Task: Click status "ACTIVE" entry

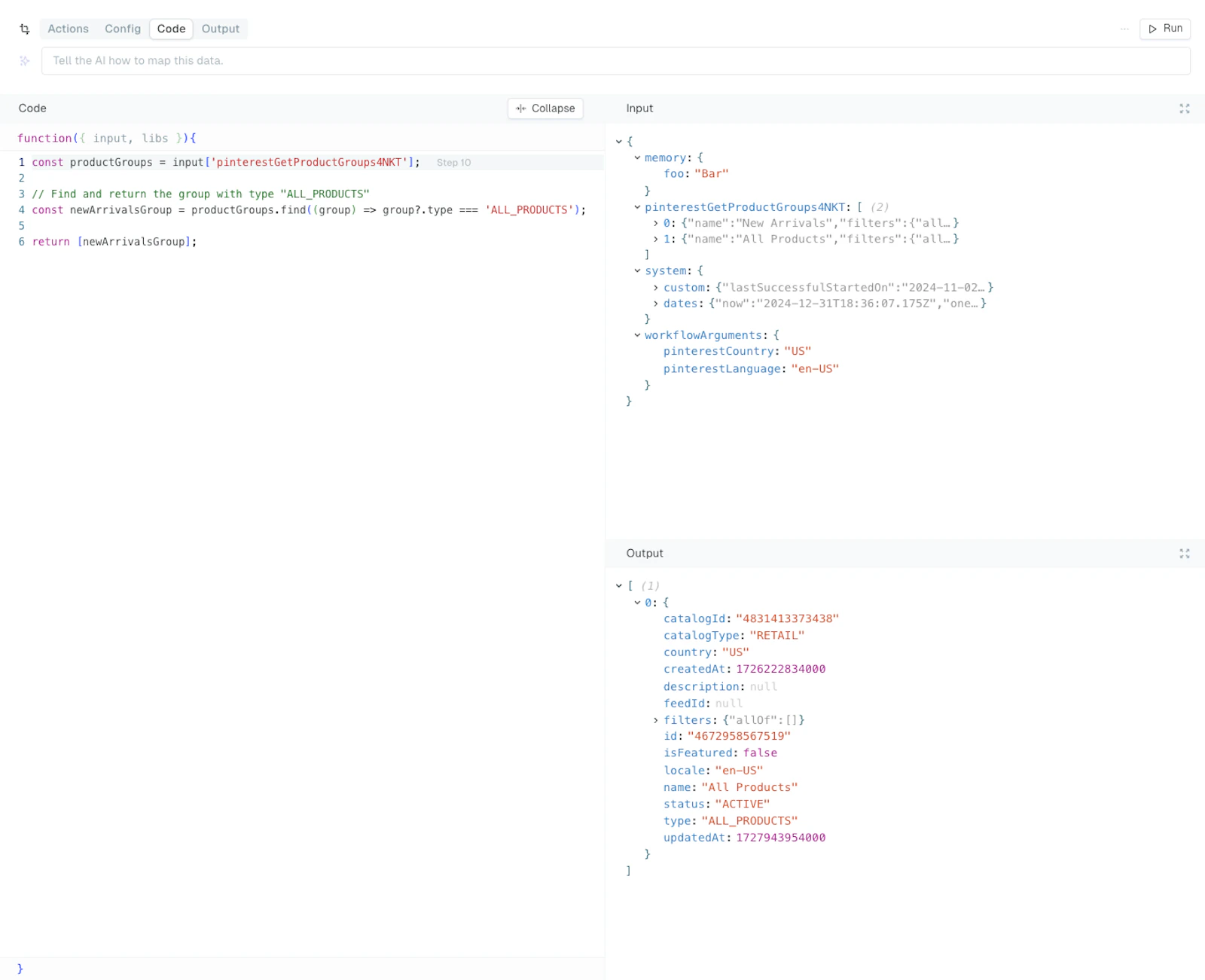Action: (x=716, y=804)
